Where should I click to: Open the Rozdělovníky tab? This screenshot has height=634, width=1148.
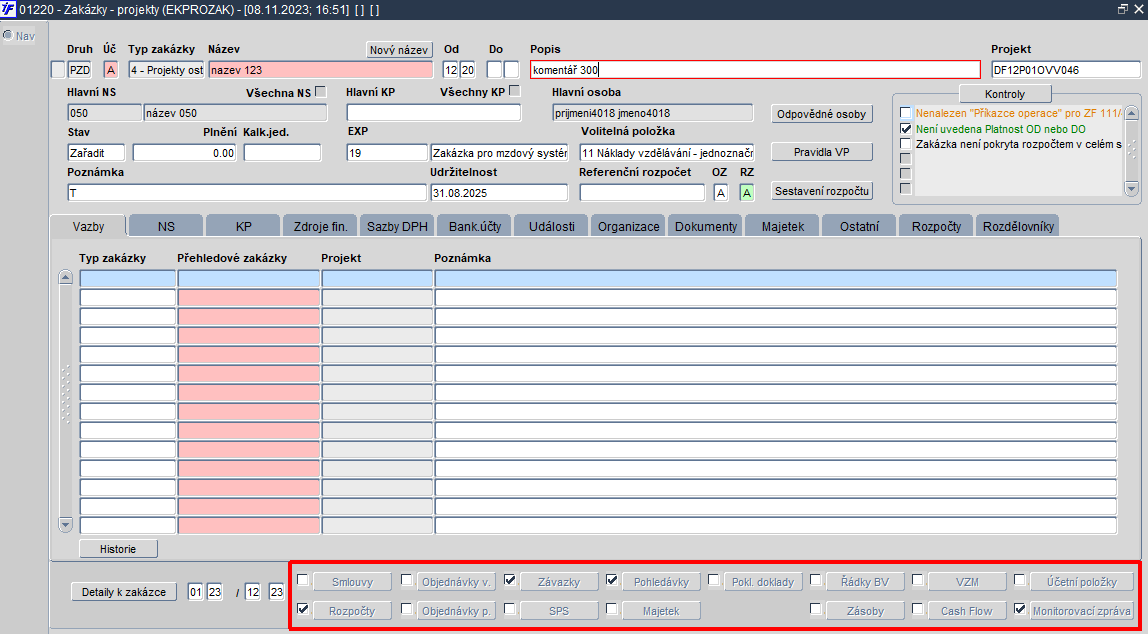click(x=1018, y=226)
